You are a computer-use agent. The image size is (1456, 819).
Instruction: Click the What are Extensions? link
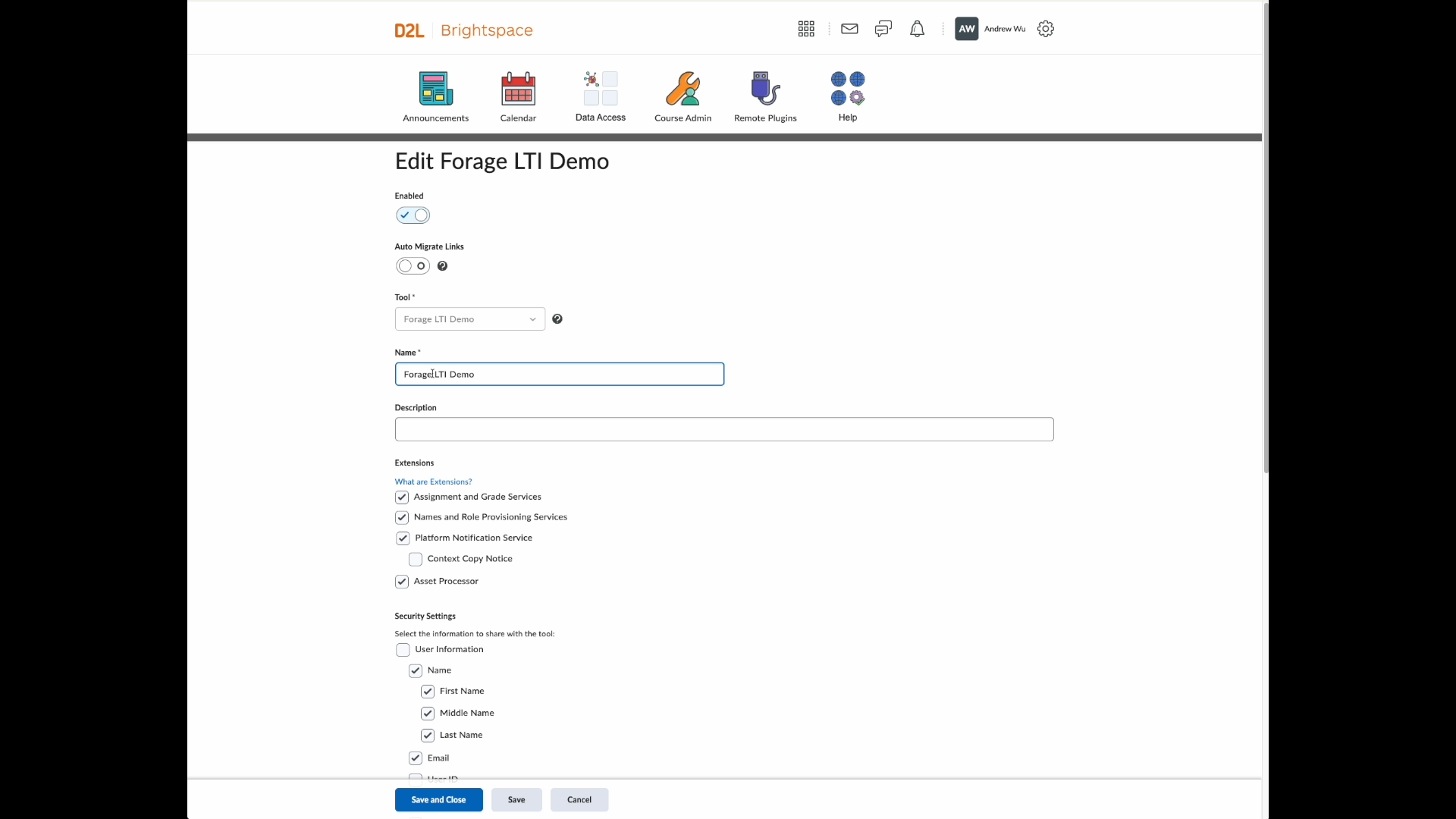[x=433, y=482]
